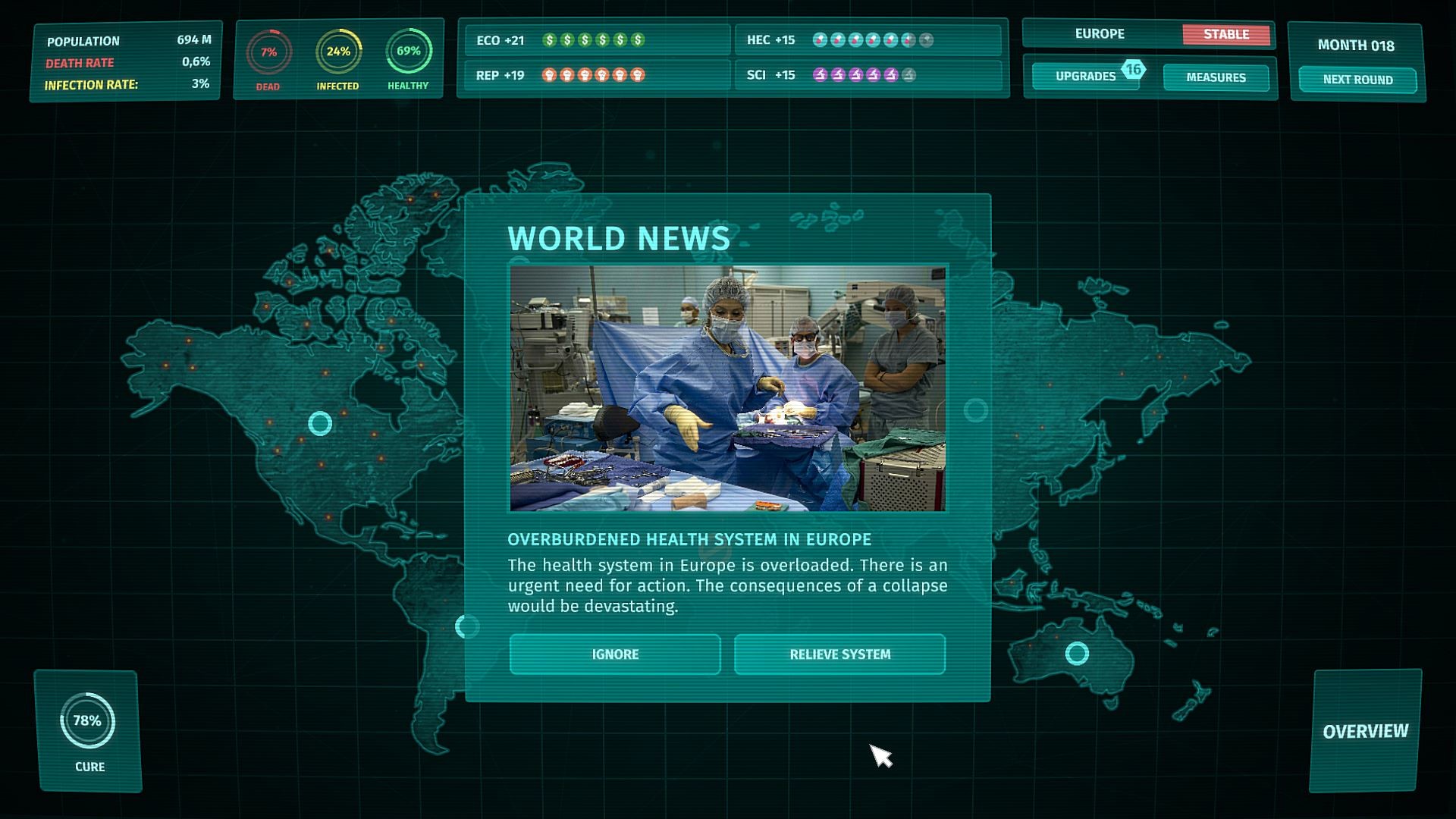Select North America region marker on map
This screenshot has height=819, width=1456.
click(320, 423)
